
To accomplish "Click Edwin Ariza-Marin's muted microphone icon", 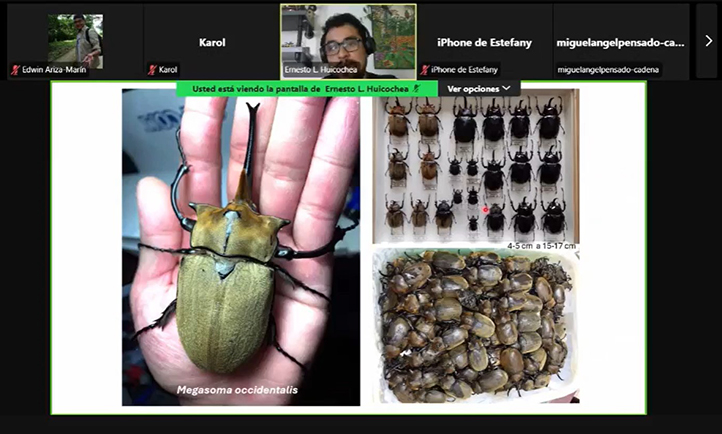I will [x=15, y=70].
